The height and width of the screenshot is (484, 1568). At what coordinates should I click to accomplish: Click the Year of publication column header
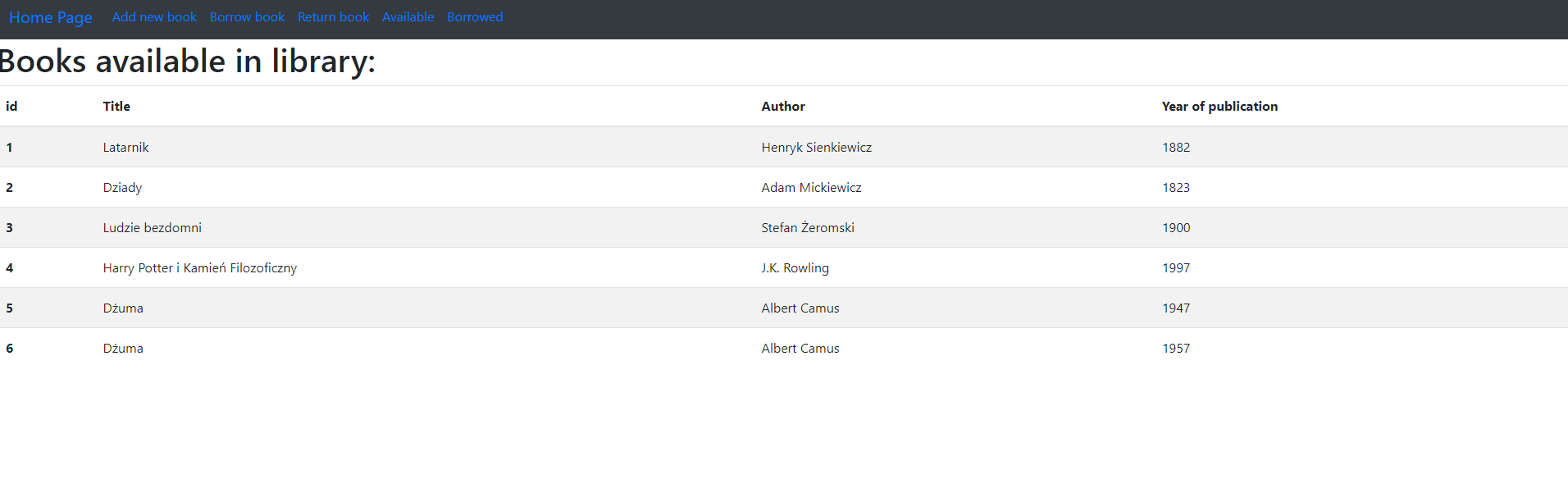[1219, 106]
